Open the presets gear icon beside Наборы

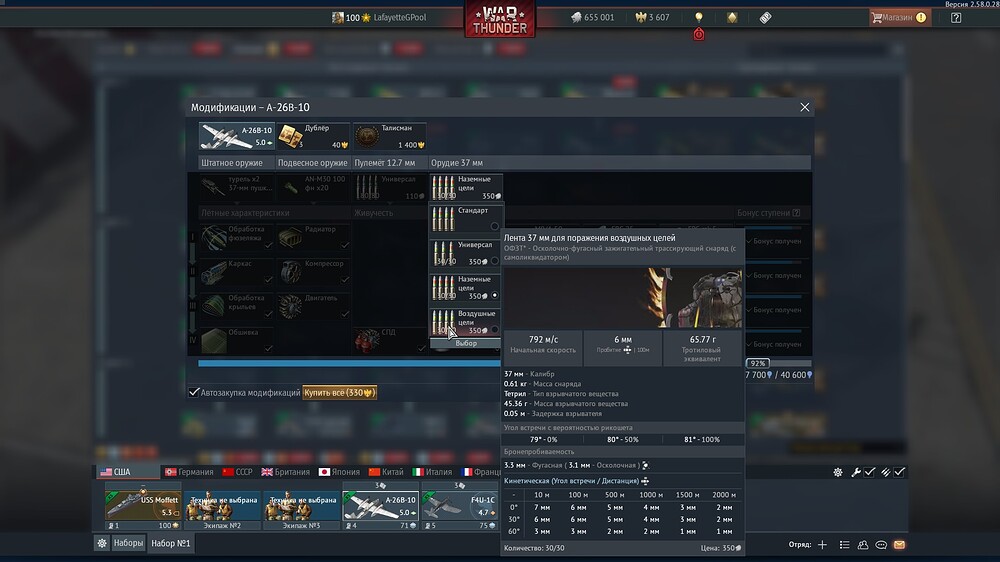[x=101, y=543]
